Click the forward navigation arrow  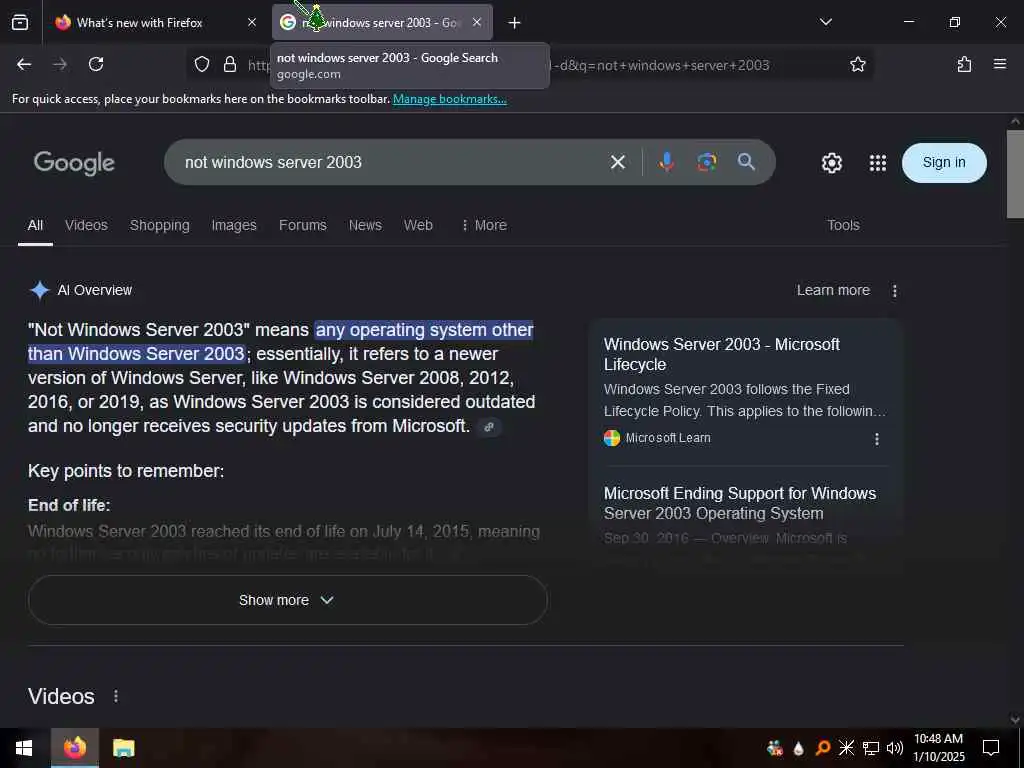pos(60,64)
